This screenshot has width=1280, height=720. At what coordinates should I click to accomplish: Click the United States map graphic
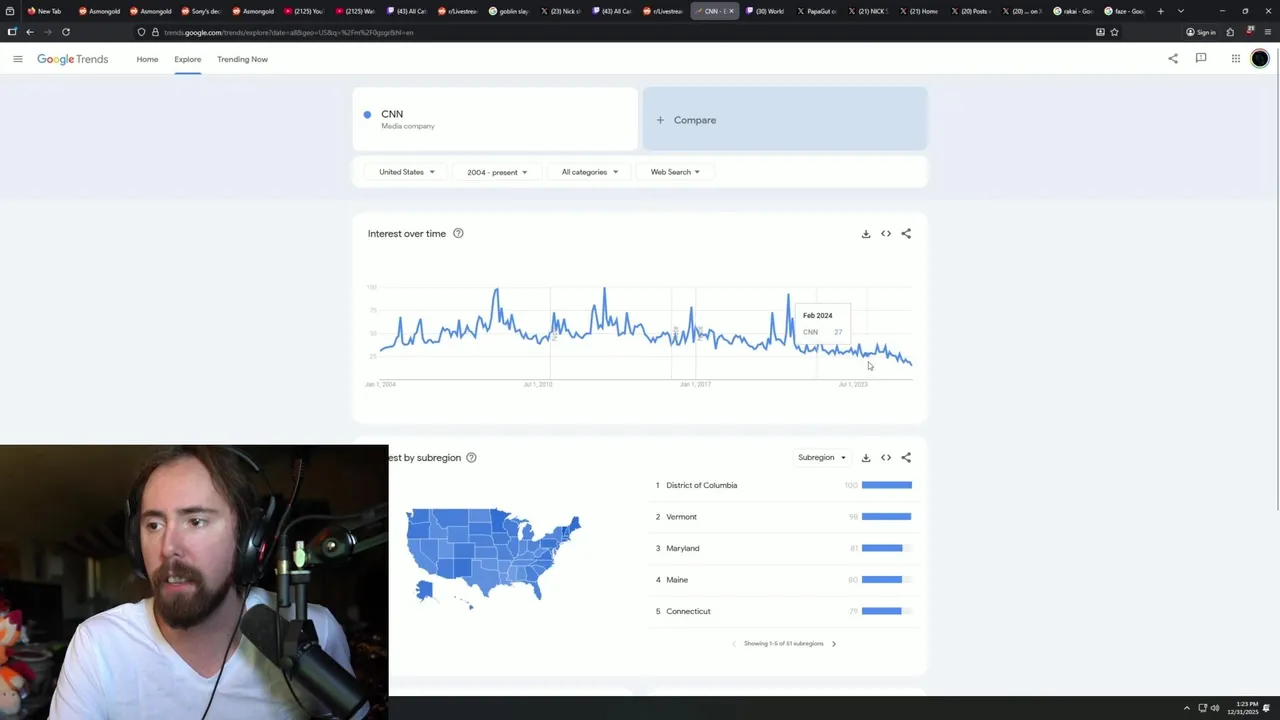coord(493,556)
